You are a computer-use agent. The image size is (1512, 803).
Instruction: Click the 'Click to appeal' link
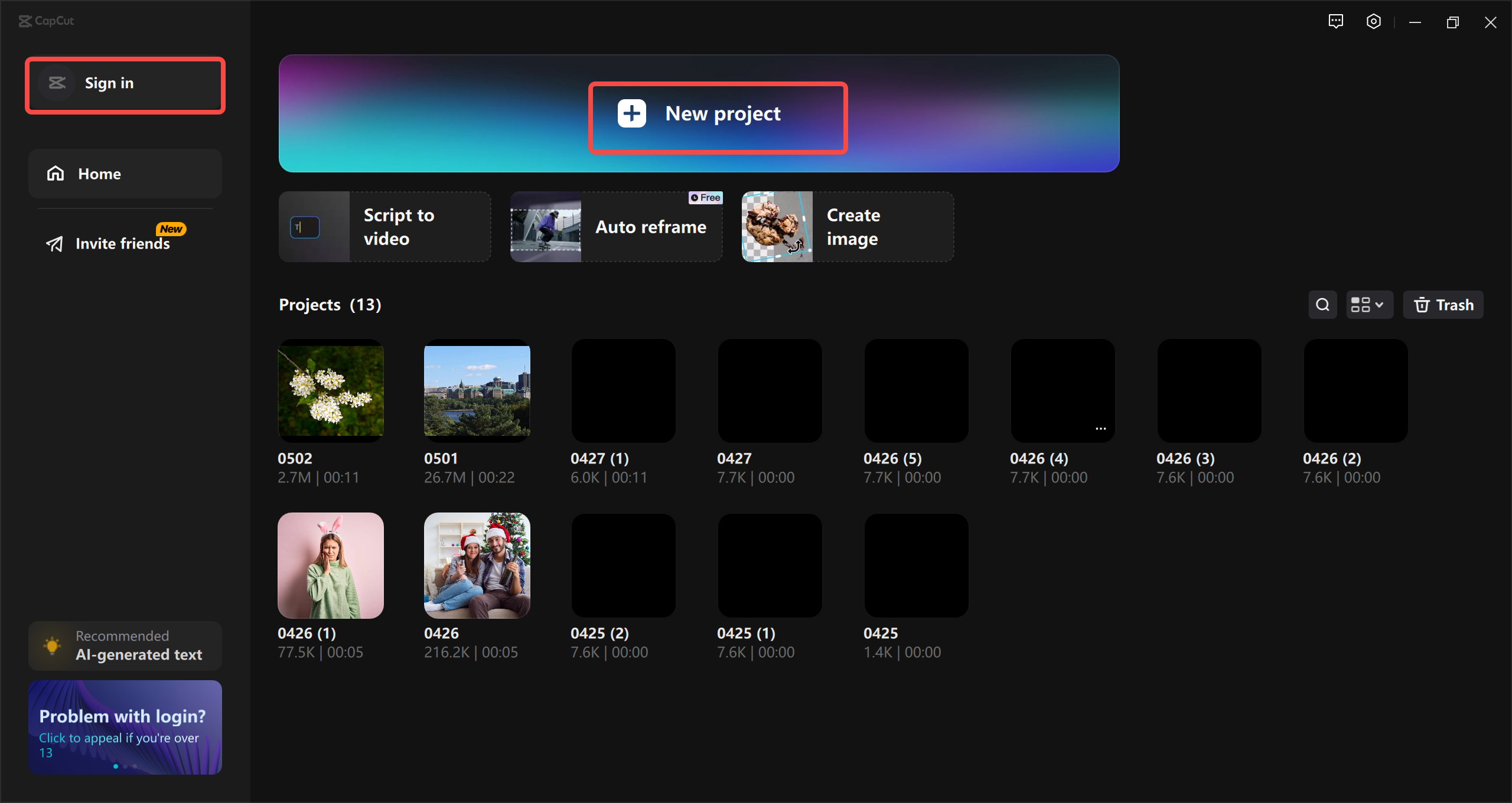[x=80, y=738]
